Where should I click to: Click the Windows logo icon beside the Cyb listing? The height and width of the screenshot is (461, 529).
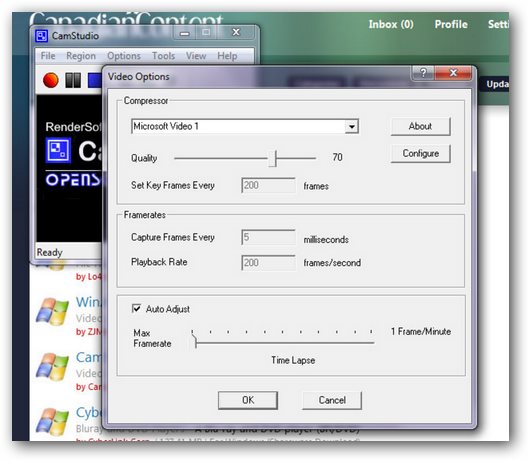point(52,422)
